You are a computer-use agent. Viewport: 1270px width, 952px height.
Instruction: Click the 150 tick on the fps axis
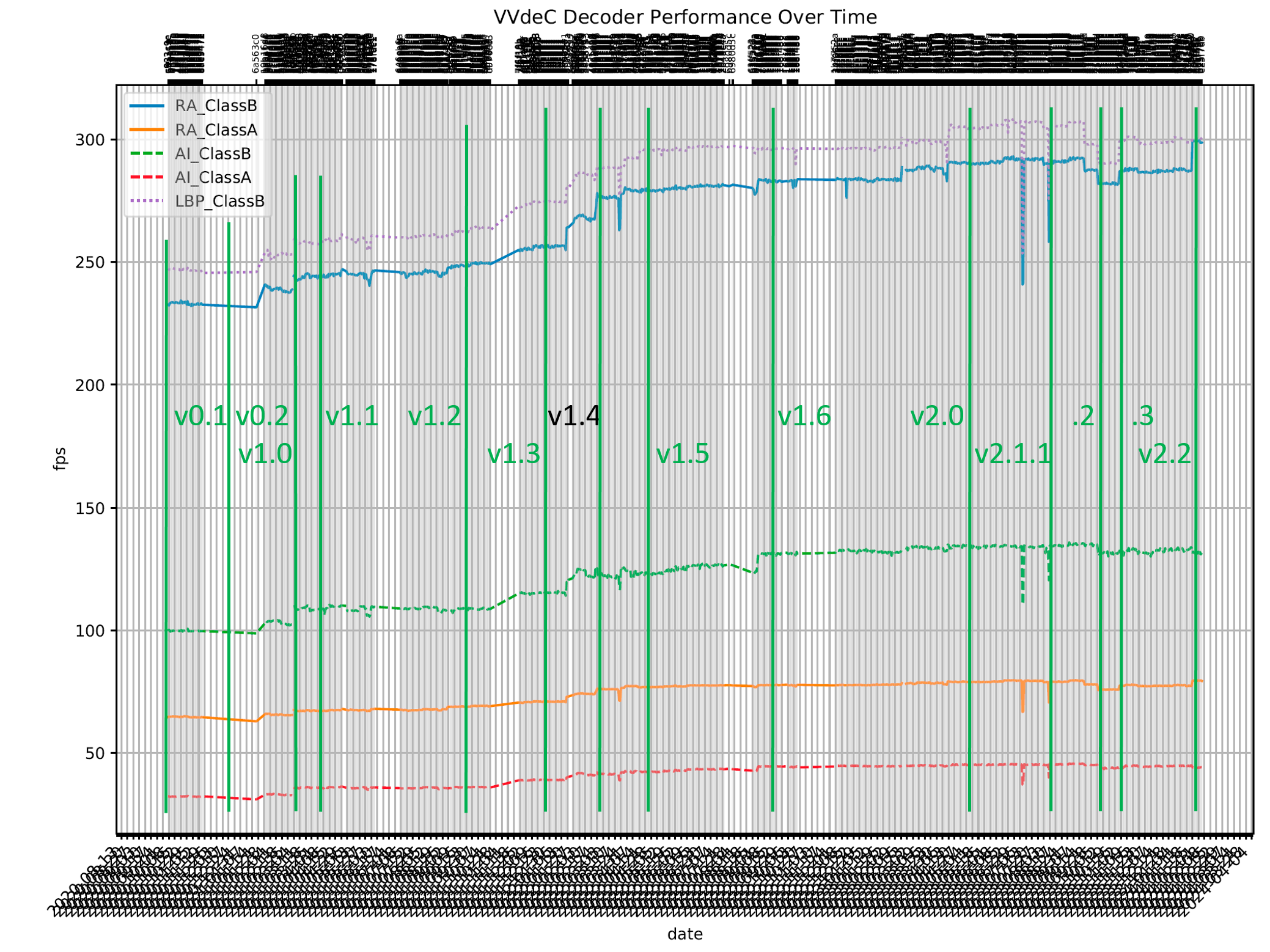point(90,508)
